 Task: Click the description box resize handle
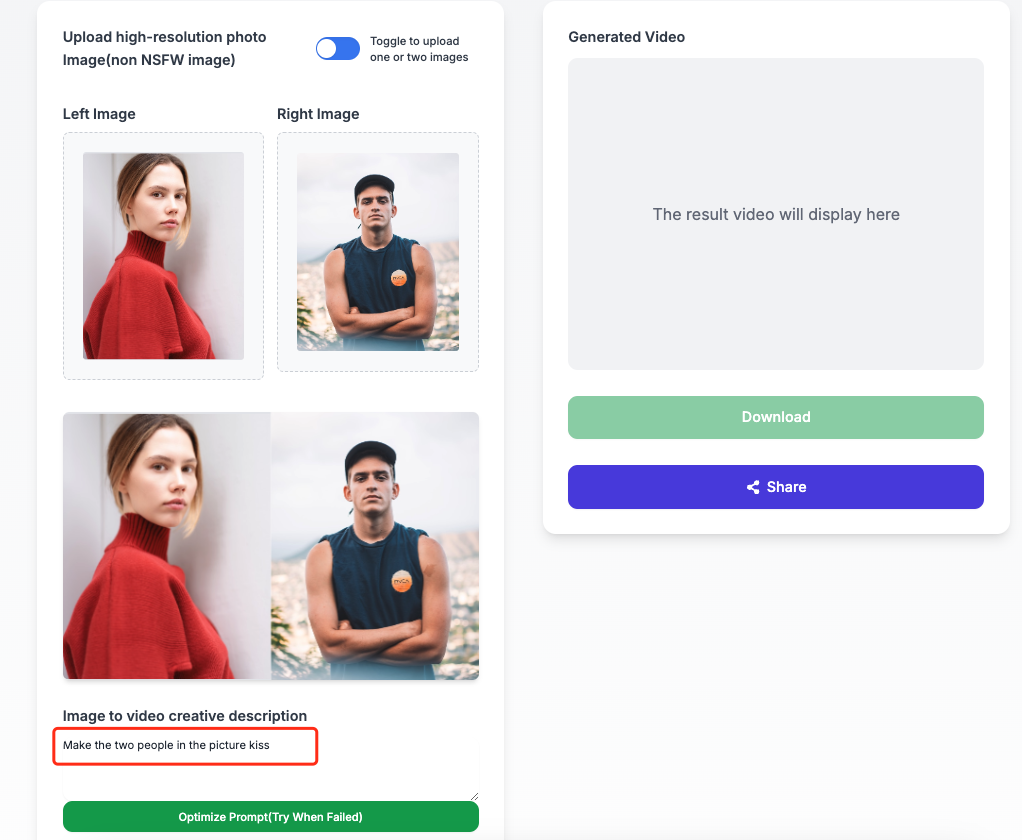pyautogui.click(x=474, y=796)
